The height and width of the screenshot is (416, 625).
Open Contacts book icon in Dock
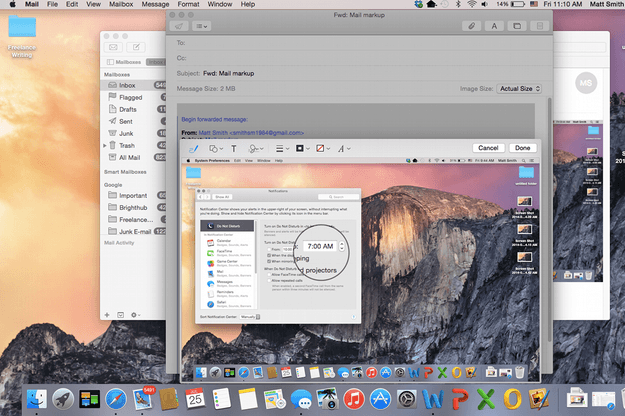click(x=169, y=399)
